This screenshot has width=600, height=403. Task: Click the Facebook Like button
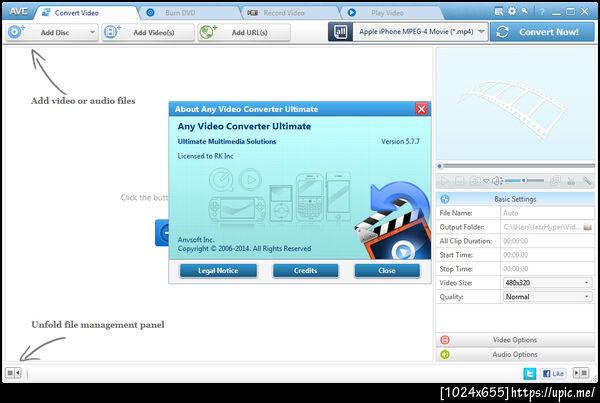553,373
